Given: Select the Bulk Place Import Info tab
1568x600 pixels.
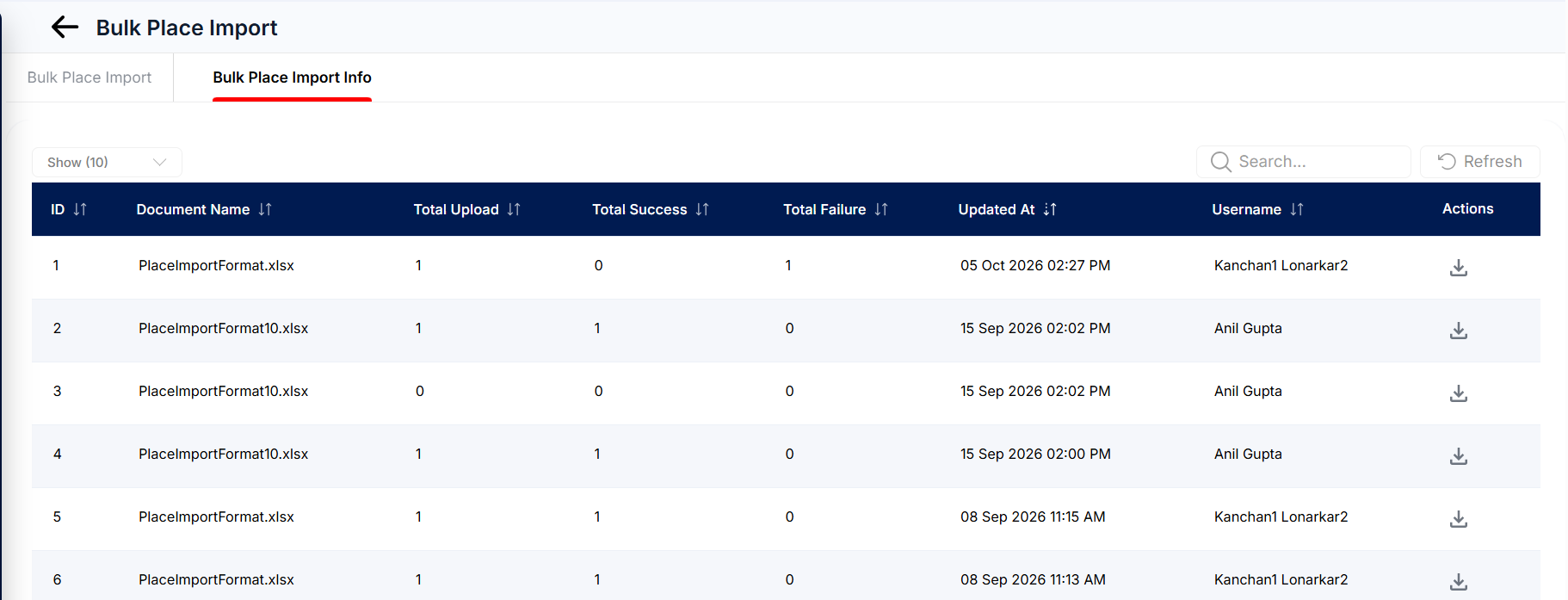Looking at the screenshot, I should (292, 77).
